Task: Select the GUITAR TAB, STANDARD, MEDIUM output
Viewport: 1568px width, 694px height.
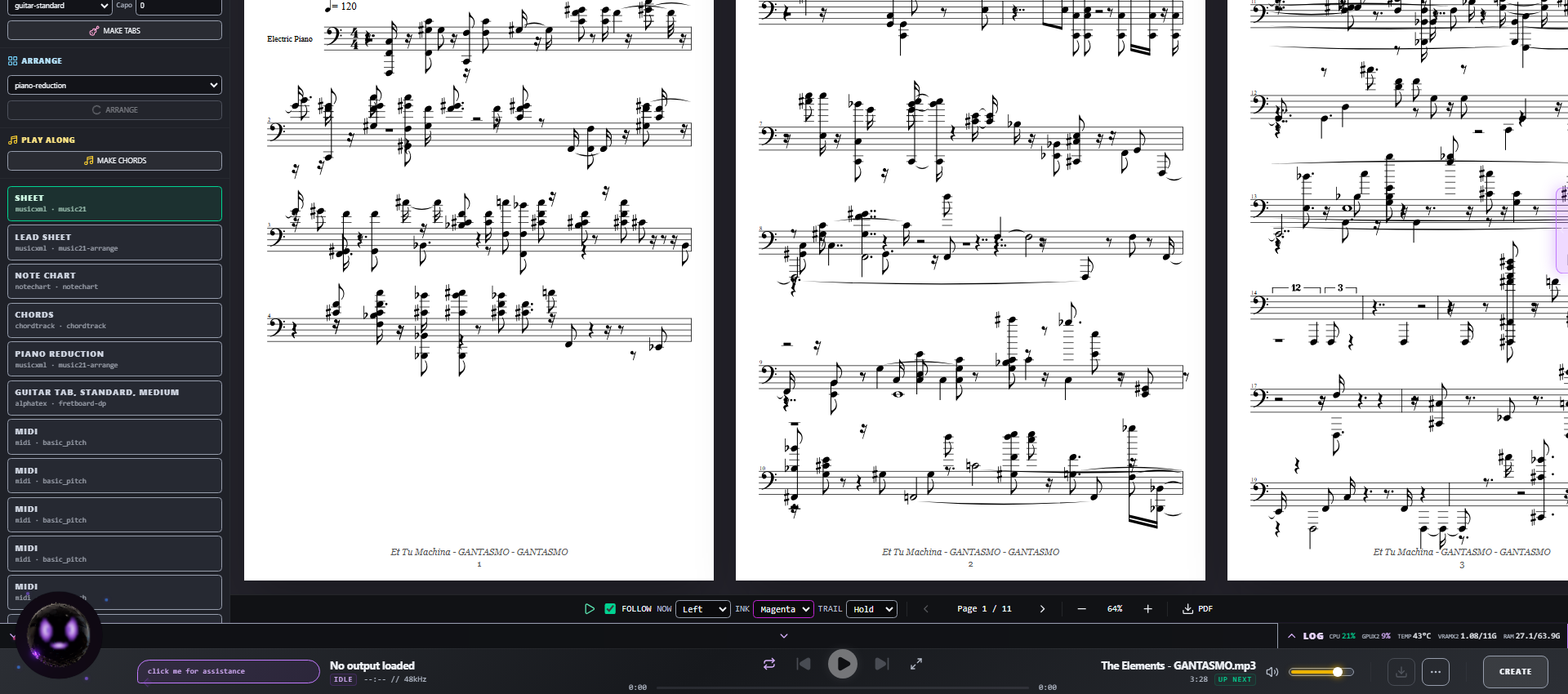Action: 114,398
